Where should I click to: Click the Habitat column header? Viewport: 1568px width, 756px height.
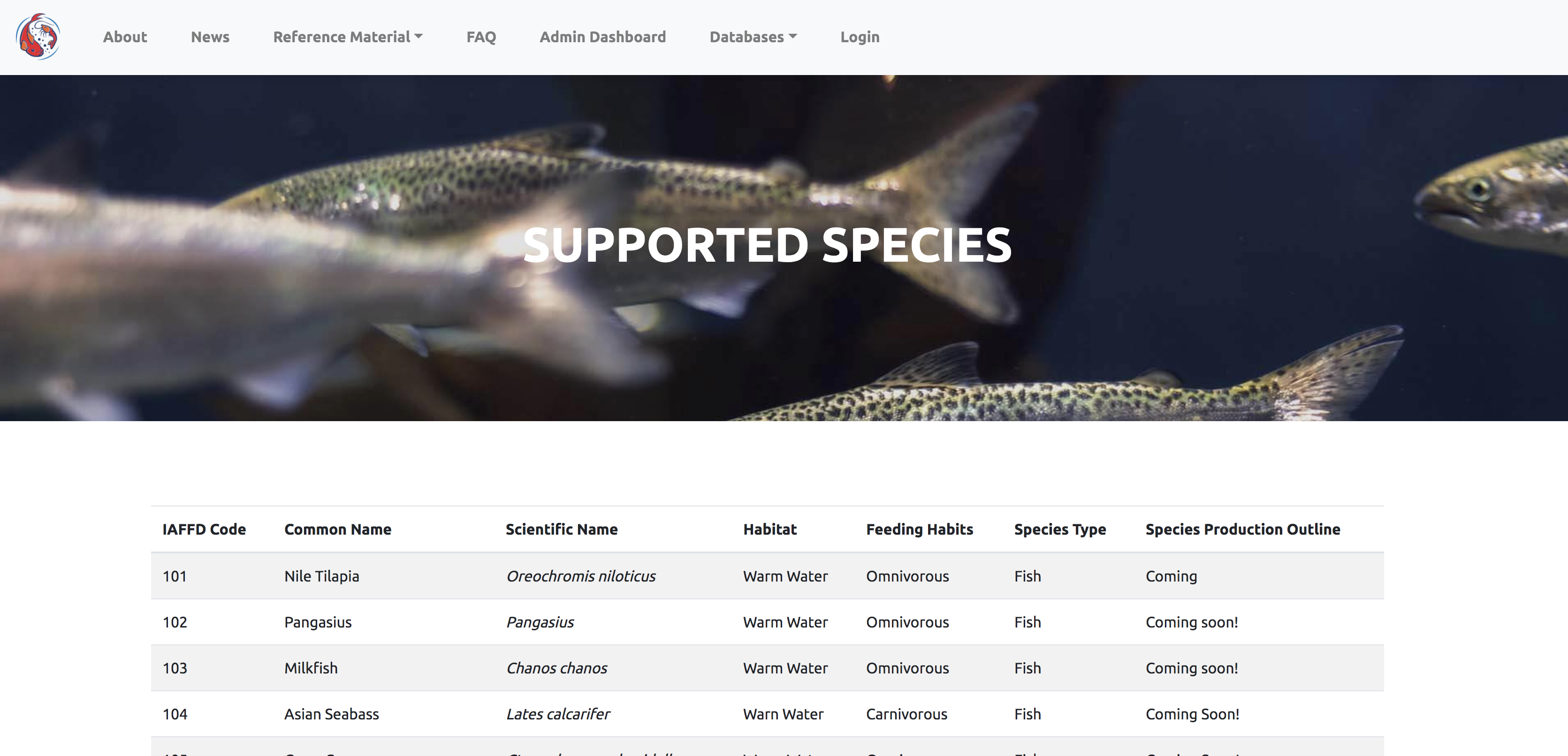(x=769, y=529)
